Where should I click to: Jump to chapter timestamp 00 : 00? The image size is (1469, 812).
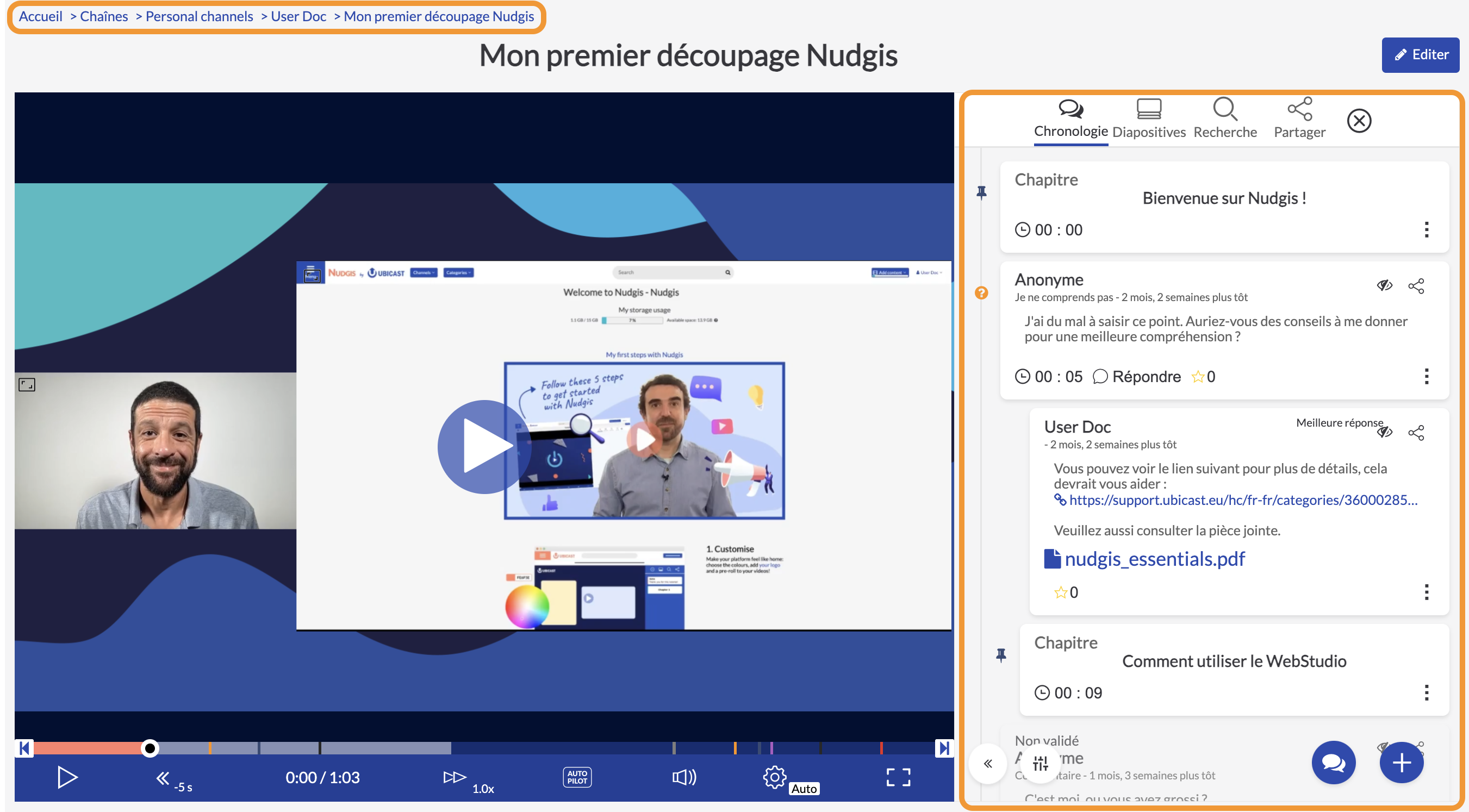tap(1049, 230)
